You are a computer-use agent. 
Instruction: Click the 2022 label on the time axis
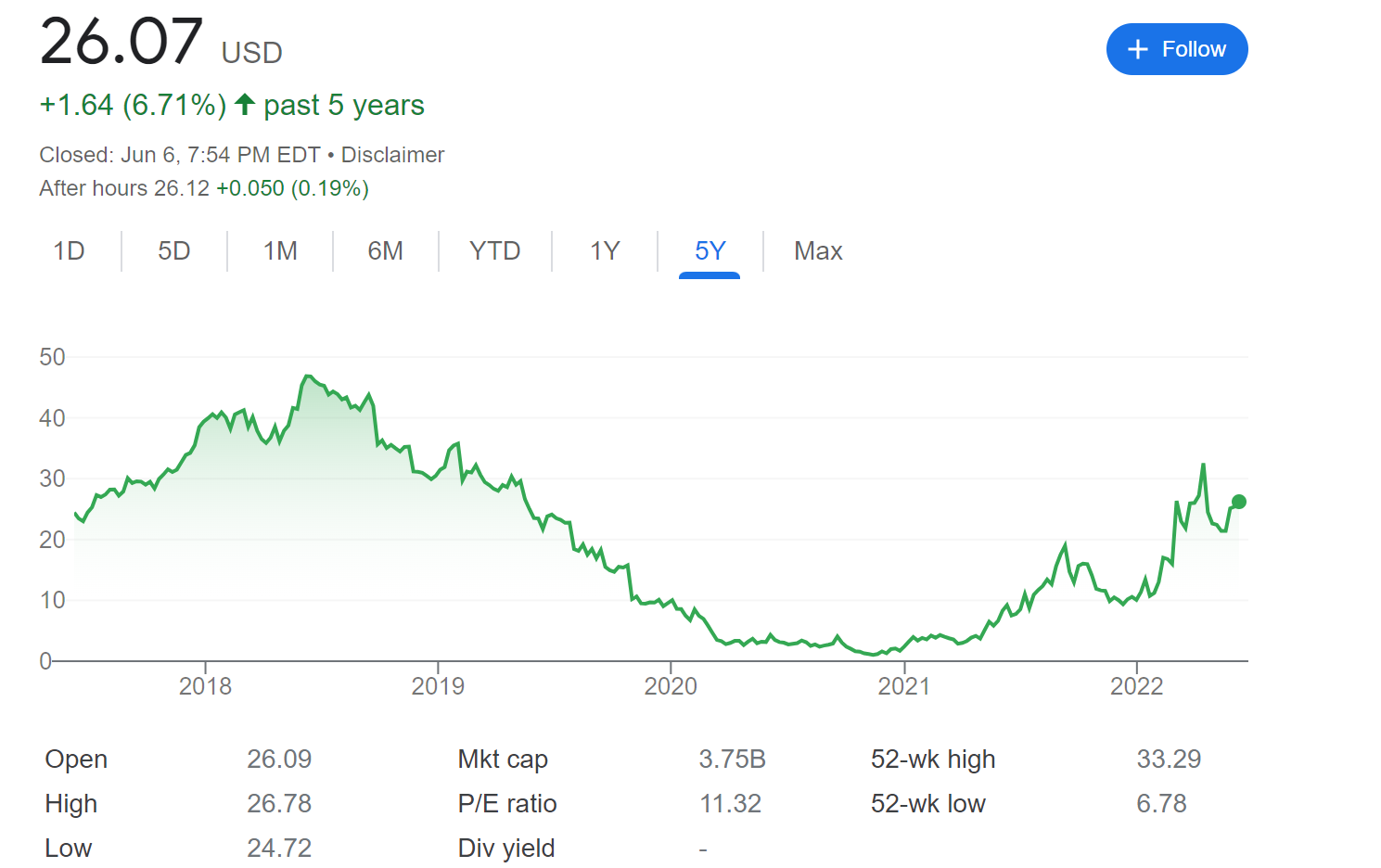click(1136, 686)
